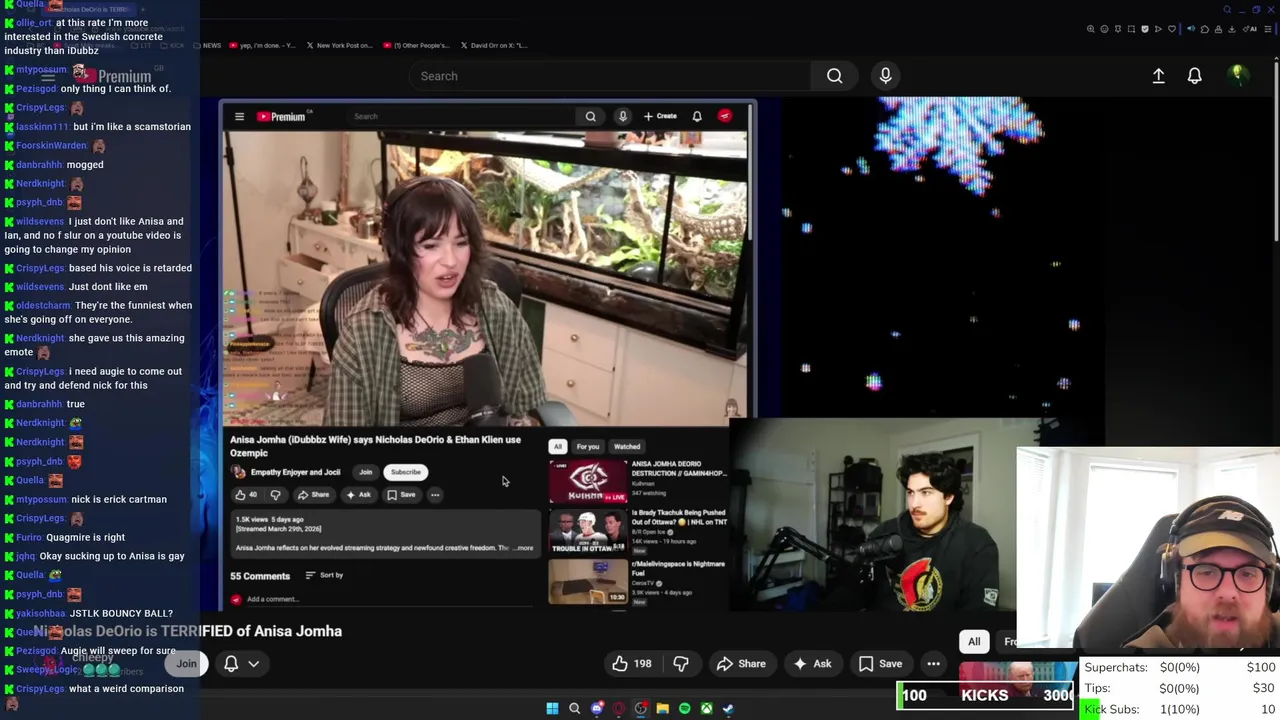
Task: Click the Empathy Enjoyer and Jocil channel name
Action: (x=295, y=472)
